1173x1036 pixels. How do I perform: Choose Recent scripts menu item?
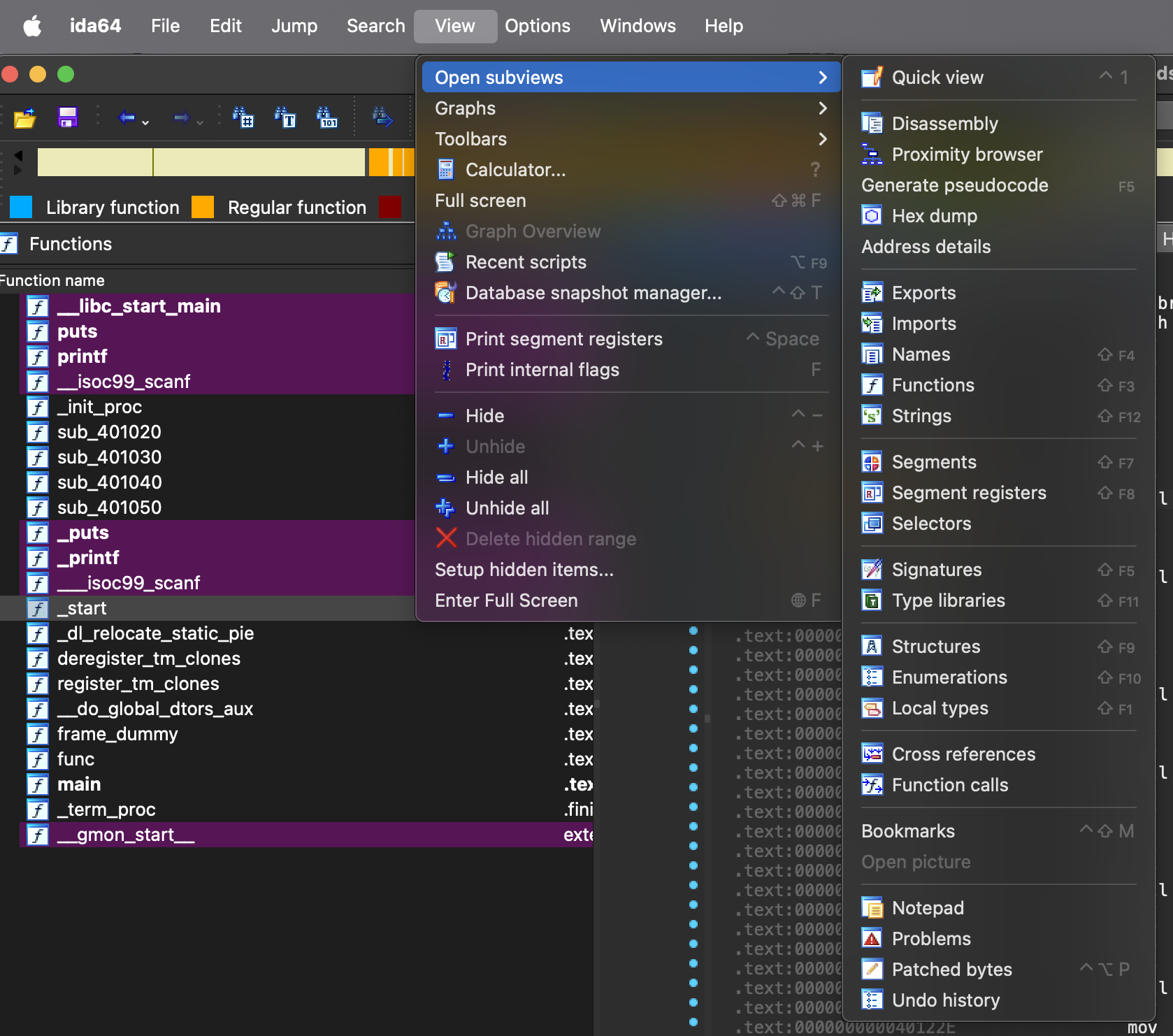coord(631,262)
